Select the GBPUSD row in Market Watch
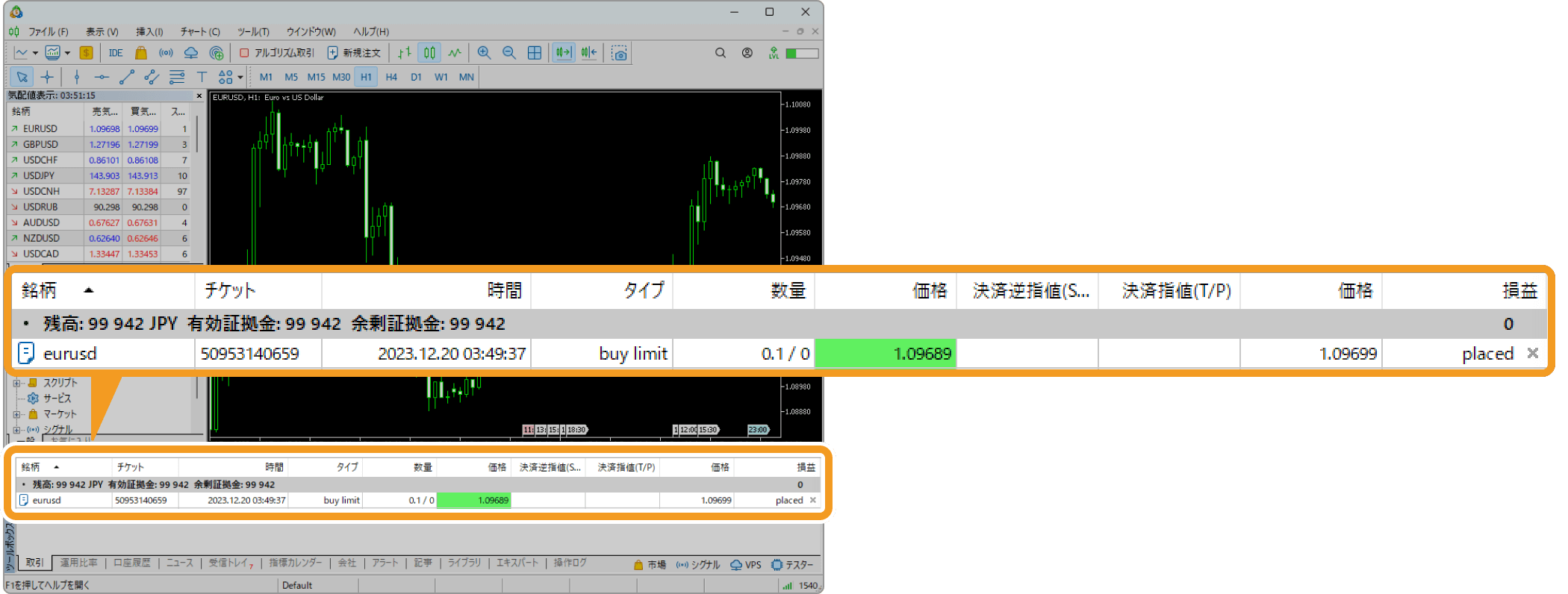This screenshot has height=594, width=1568. click(x=99, y=144)
